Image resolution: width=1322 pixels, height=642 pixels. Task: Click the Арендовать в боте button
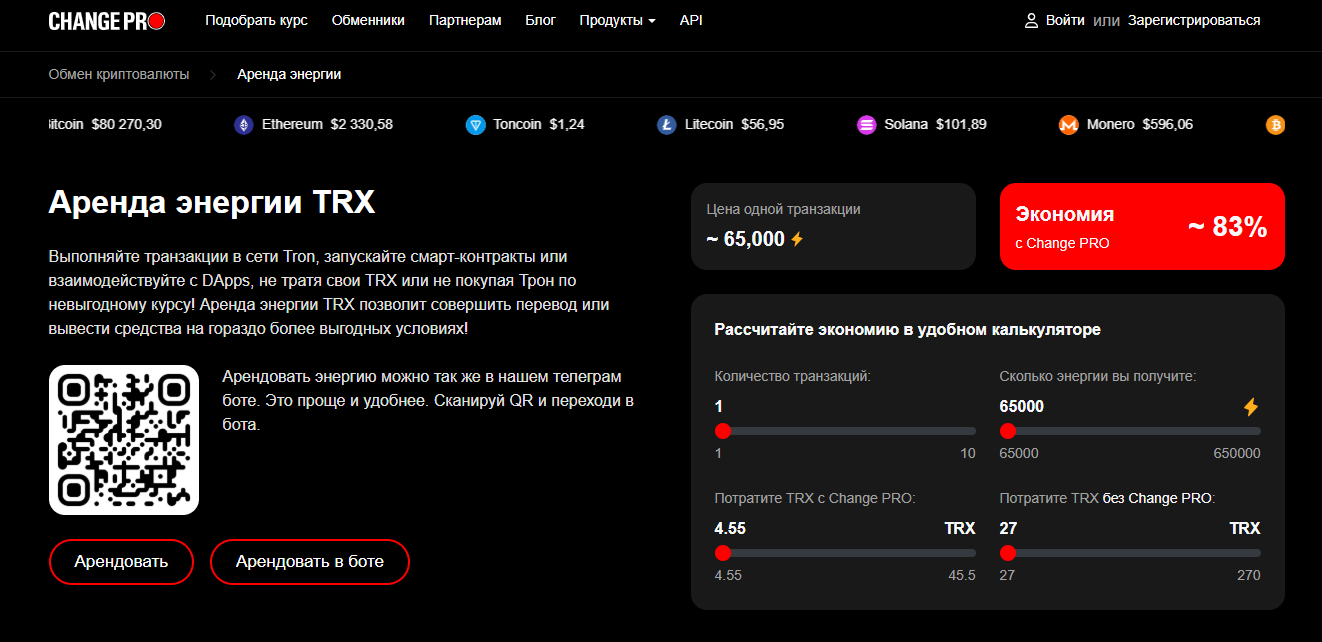coord(310,562)
